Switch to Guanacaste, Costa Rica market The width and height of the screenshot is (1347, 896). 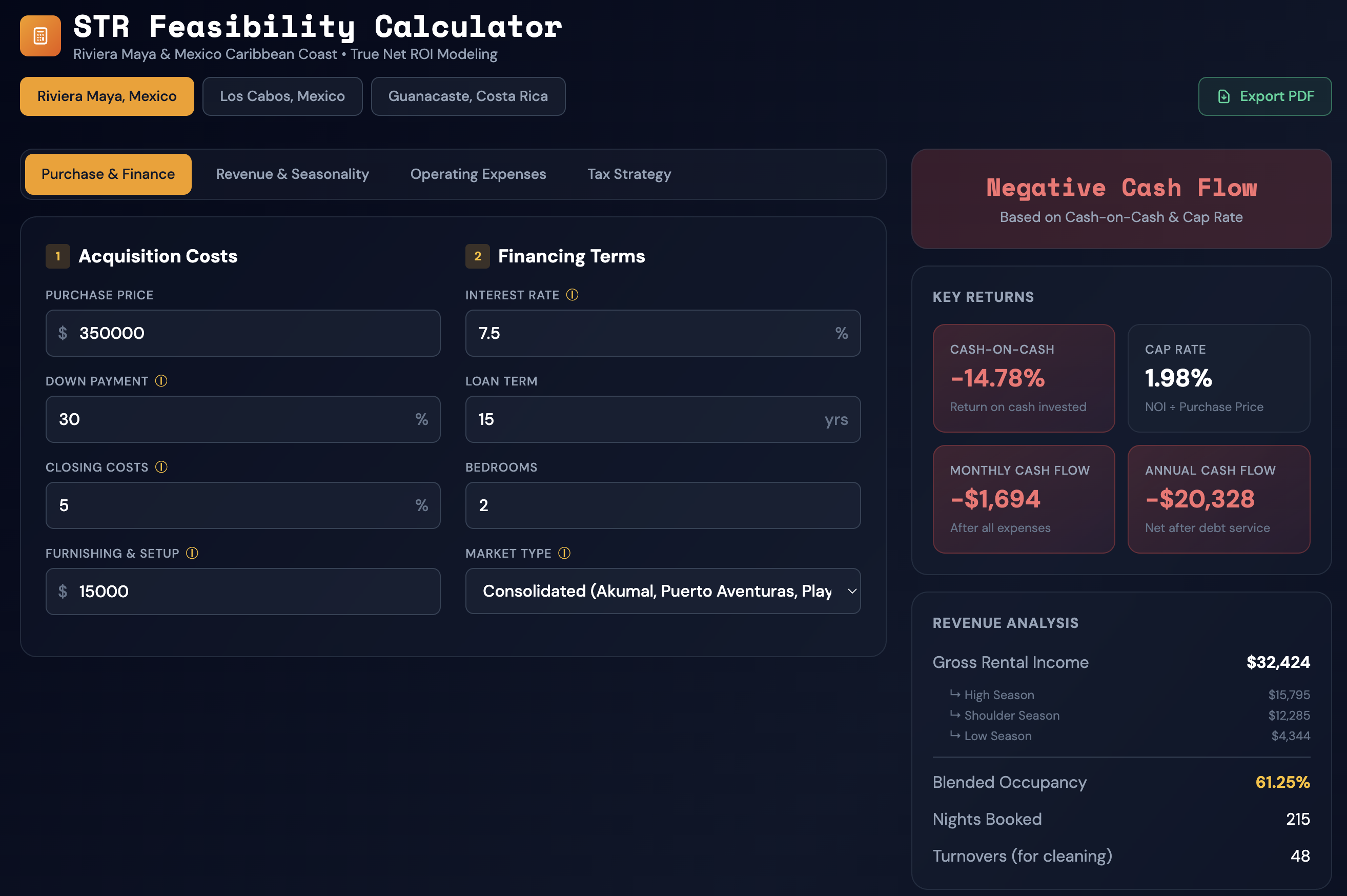468,96
